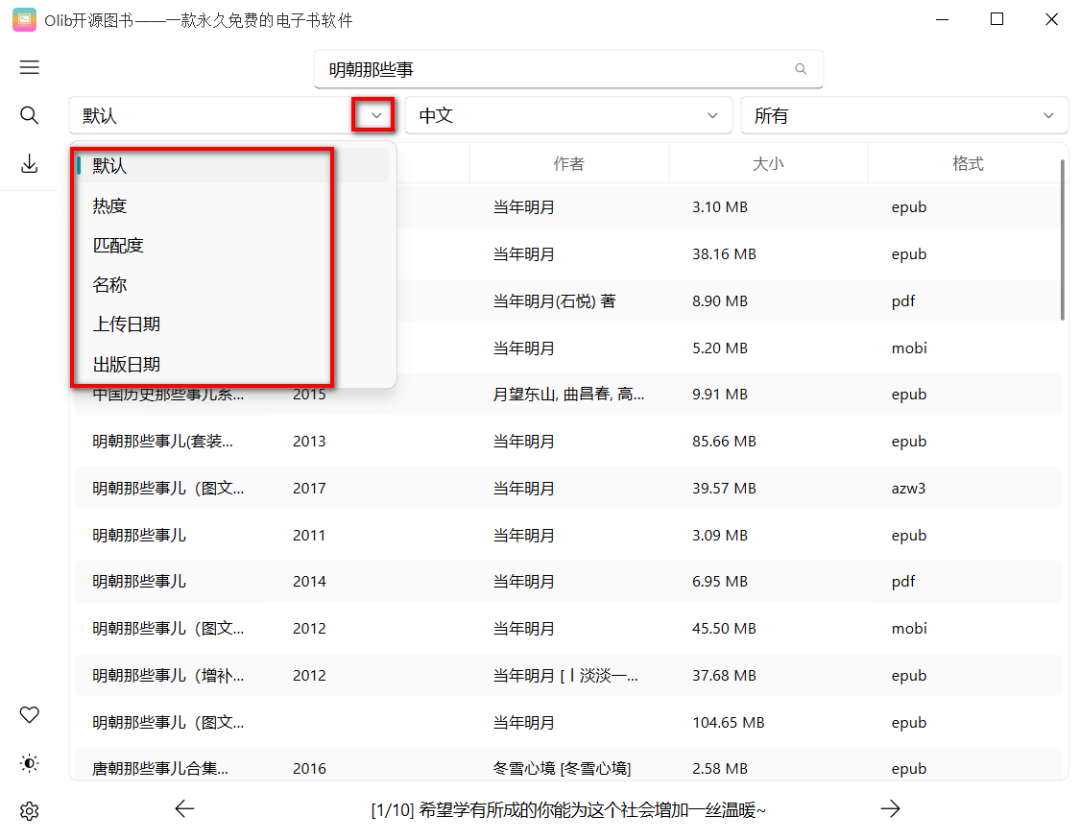The image size is (1080, 840).
Task: Click the [1/10] page status text
Action: click(x=568, y=810)
